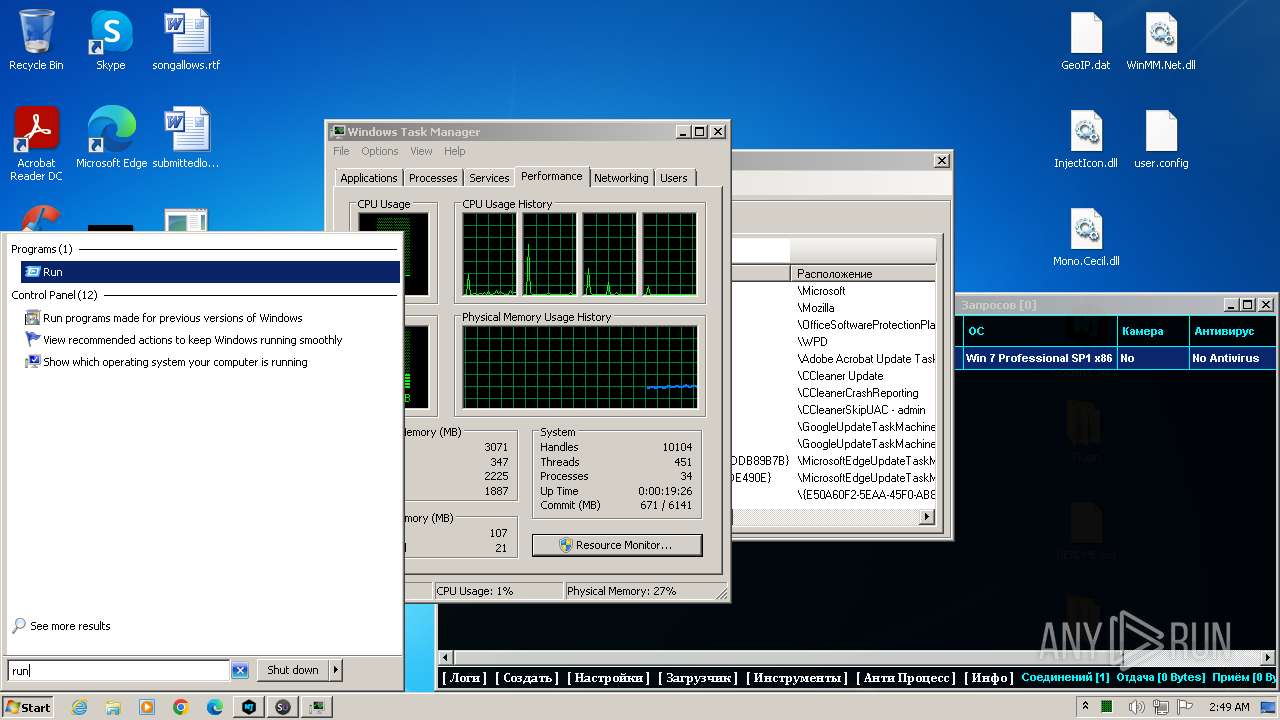Screen dimensions: 1280x720
Task: Open Task Manager Help menu
Action: (x=455, y=151)
